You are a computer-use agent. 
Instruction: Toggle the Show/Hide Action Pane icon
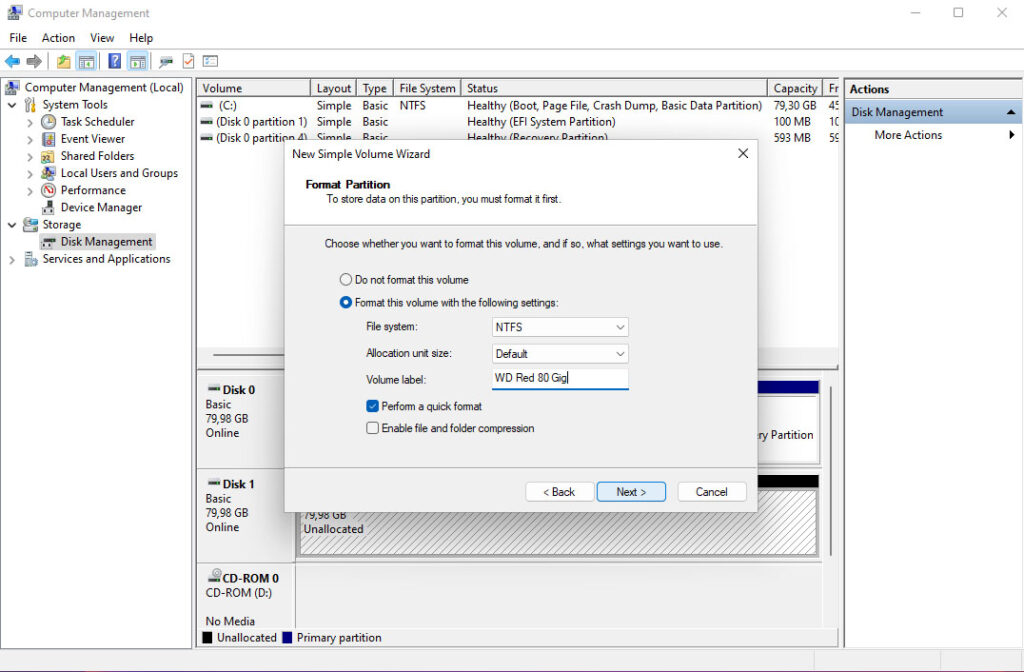coord(138,61)
